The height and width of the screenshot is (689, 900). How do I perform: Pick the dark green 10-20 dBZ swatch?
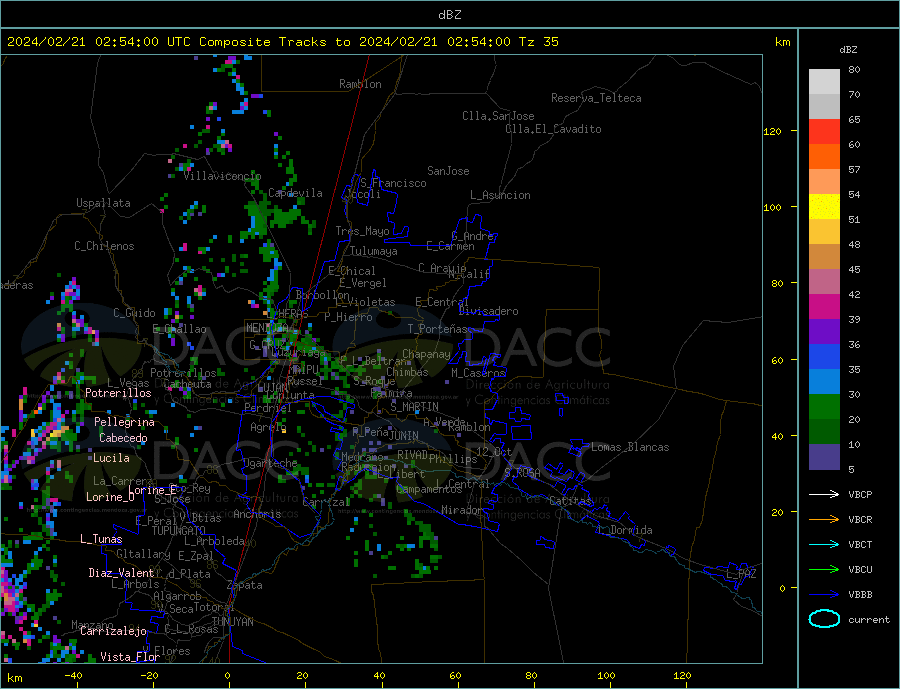(x=824, y=432)
